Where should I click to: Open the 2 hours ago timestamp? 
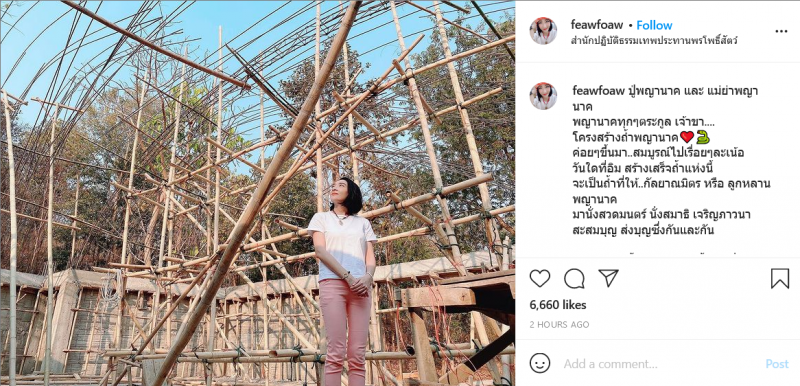[559, 324]
